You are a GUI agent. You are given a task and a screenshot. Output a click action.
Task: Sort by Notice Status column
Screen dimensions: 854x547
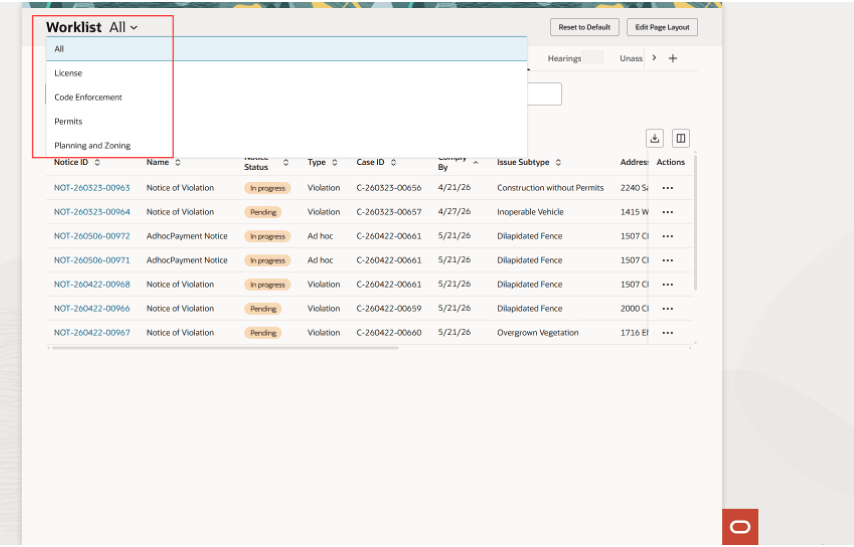tap(285, 162)
